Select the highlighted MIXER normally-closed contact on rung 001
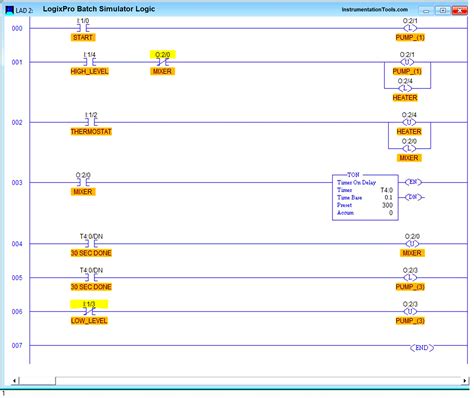Viewport: 474px width, 398px height. click(x=163, y=62)
